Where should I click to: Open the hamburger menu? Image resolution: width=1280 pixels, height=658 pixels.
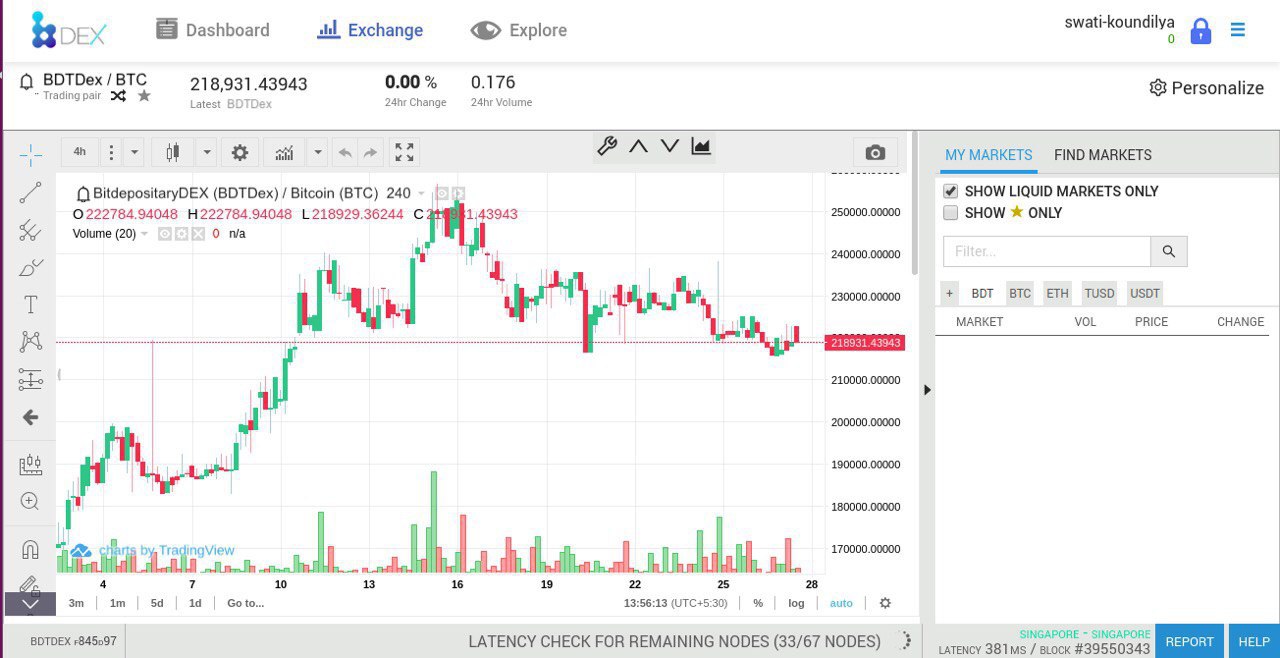click(x=1238, y=30)
